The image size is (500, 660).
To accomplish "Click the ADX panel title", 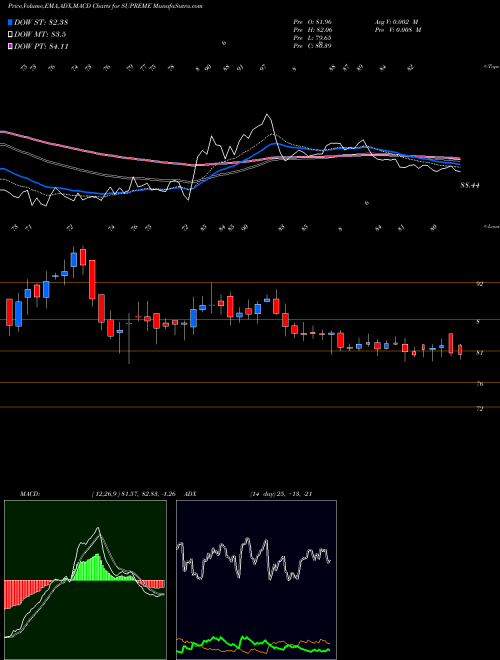I will 190,494.
